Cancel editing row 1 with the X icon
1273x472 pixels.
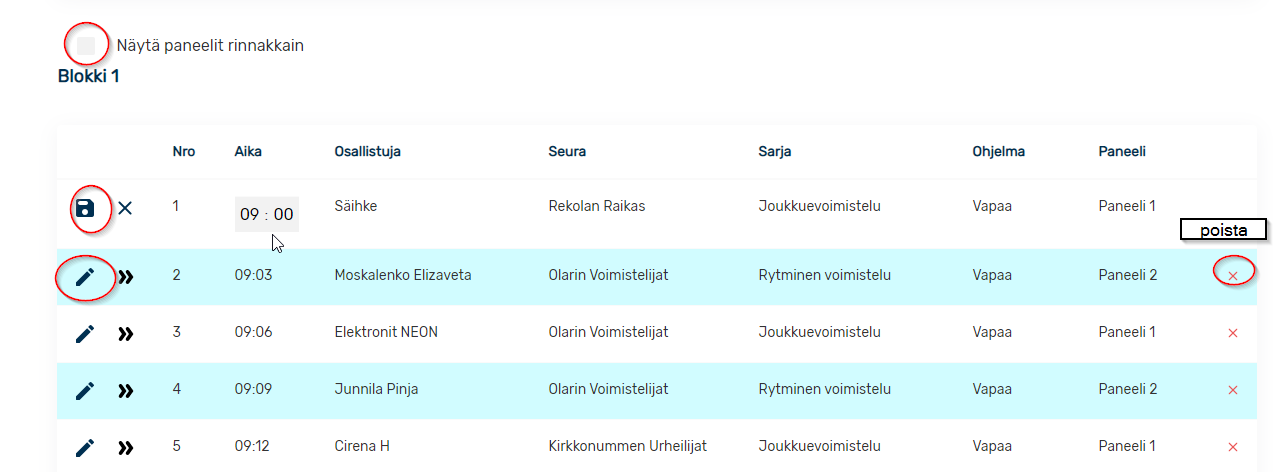(x=125, y=208)
